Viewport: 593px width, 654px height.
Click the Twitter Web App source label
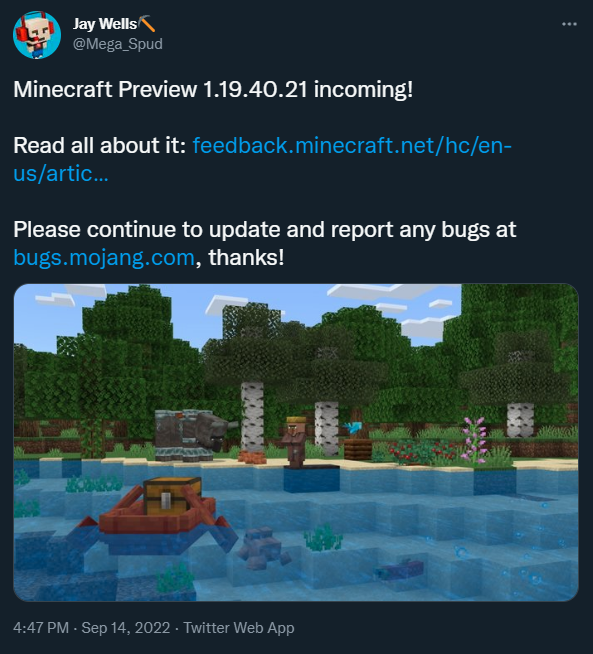tap(239, 628)
